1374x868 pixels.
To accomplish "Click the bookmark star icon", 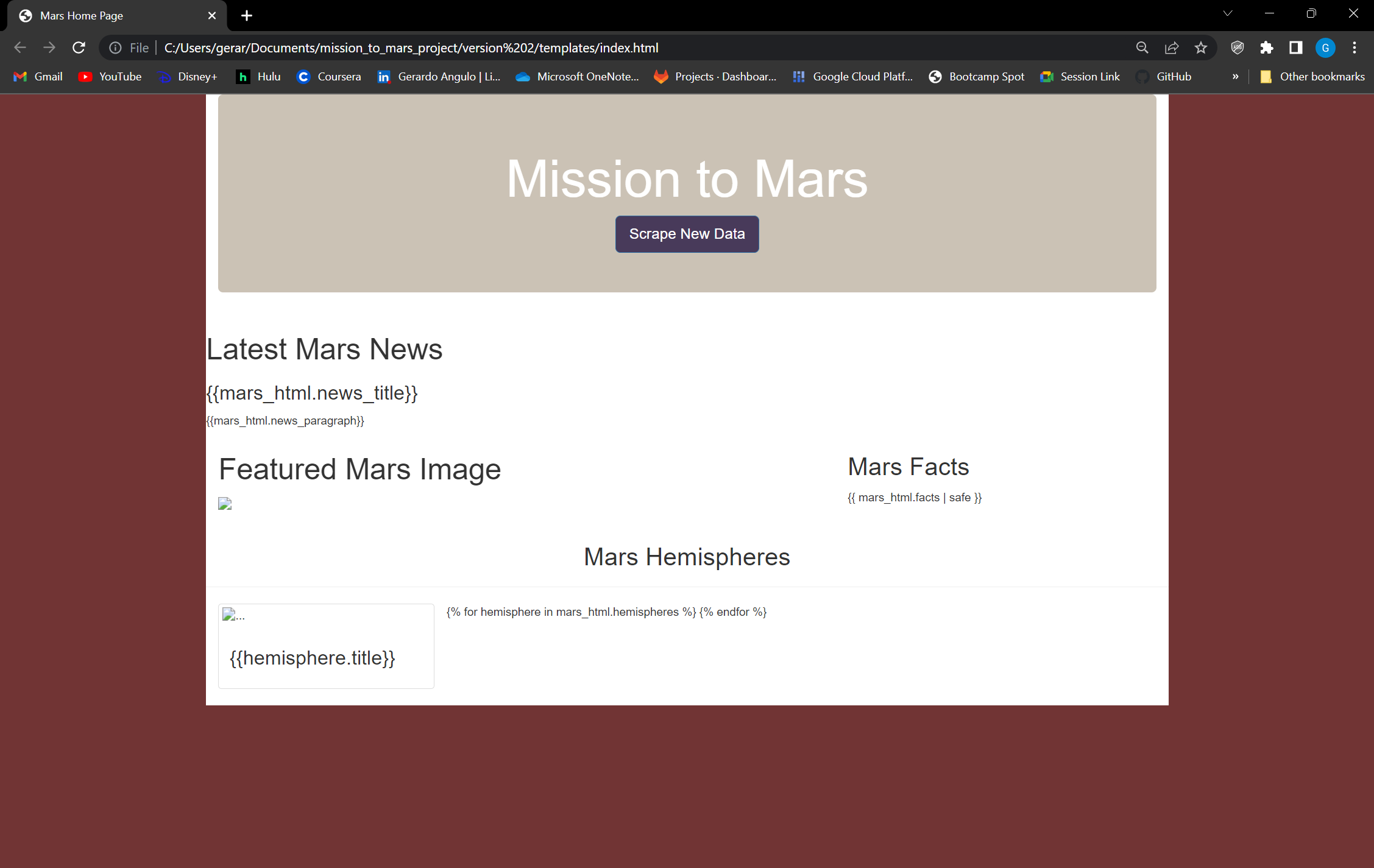I will coord(1201,48).
